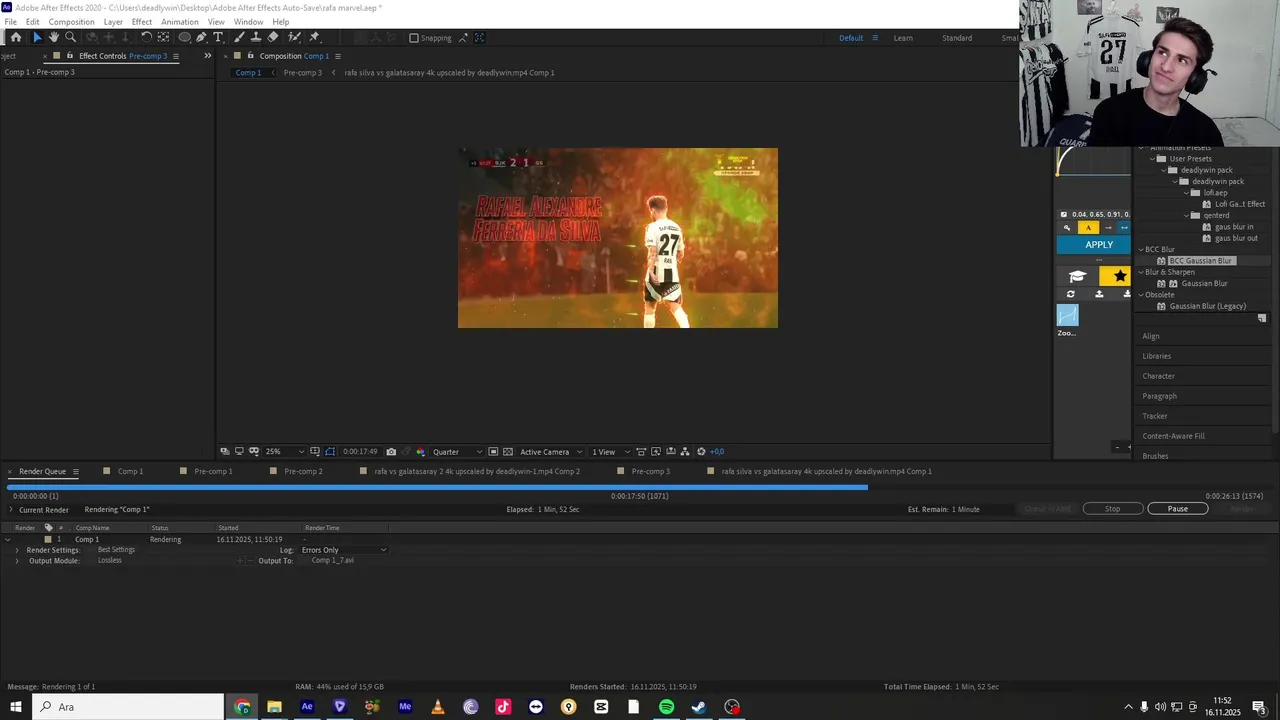Stop the current render
The width and height of the screenshot is (1280, 720).
[x=1112, y=509]
